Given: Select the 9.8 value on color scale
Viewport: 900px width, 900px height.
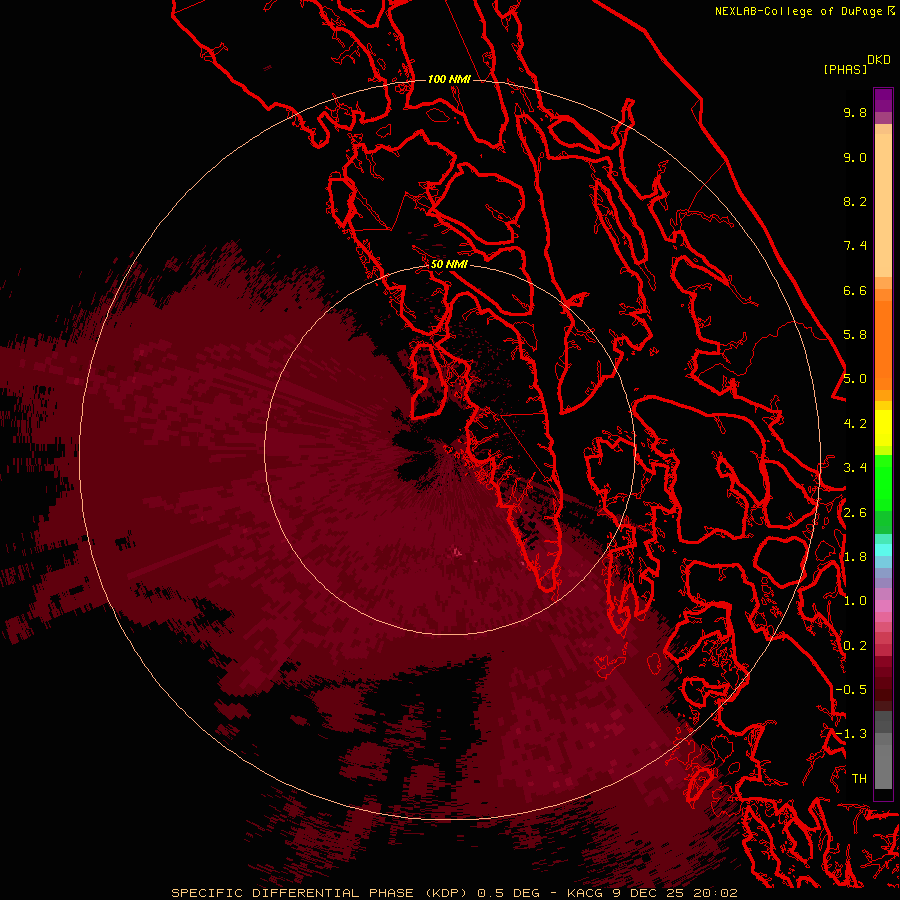Looking at the screenshot, I should (x=855, y=112).
